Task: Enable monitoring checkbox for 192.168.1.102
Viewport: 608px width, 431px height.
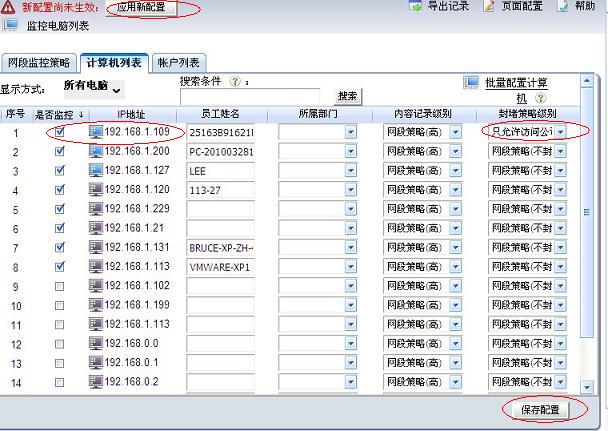Action: pyautogui.click(x=59, y=285)
